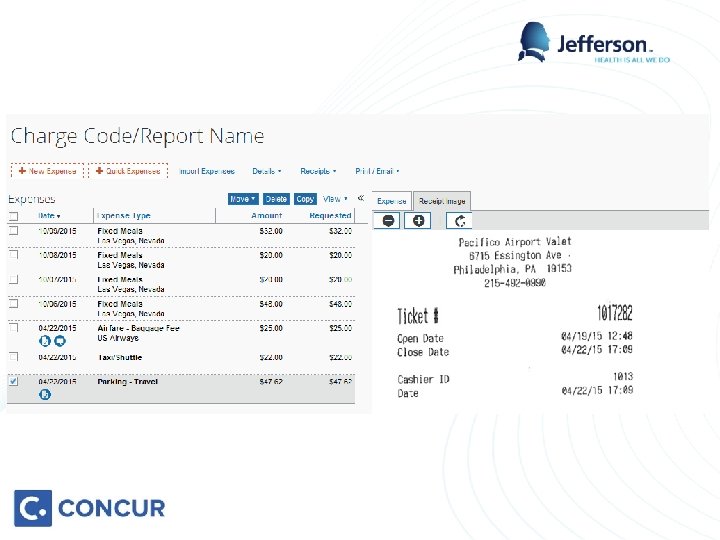Click the Ticket # 1017282 value
This screenshot has width=720, height=540.
tap(614, 313)
